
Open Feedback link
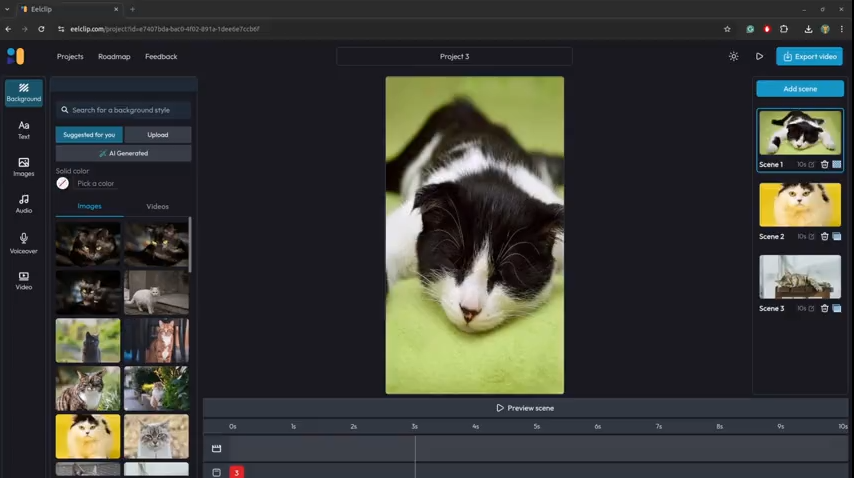[x=161, y=56]
